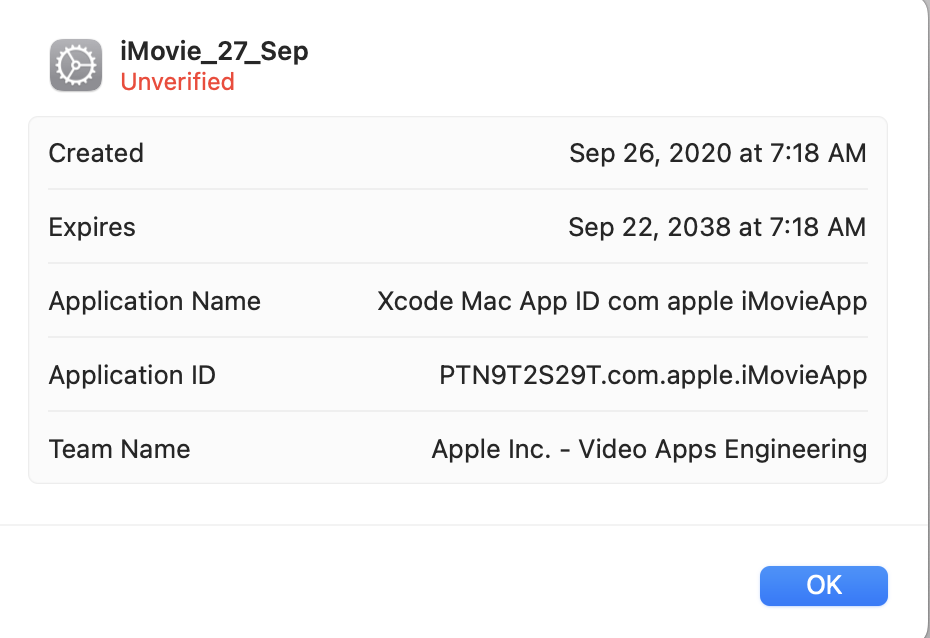This screenshot has height=638, width=930.
Task: Click the red Unverified status label
Action: pyautogui.click(x=177, y=82)
